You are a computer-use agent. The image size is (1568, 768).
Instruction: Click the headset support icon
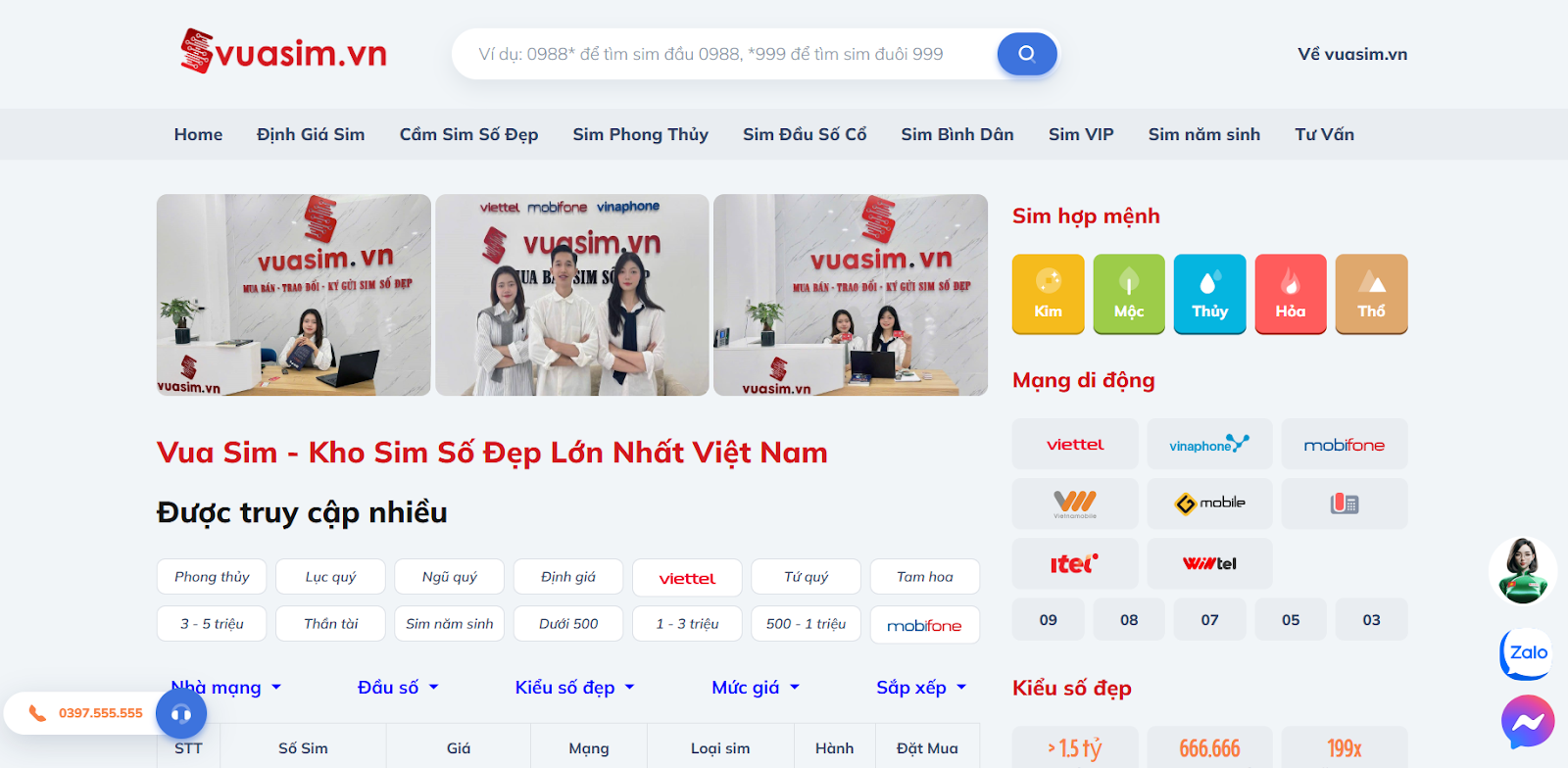tap(181, 713)
